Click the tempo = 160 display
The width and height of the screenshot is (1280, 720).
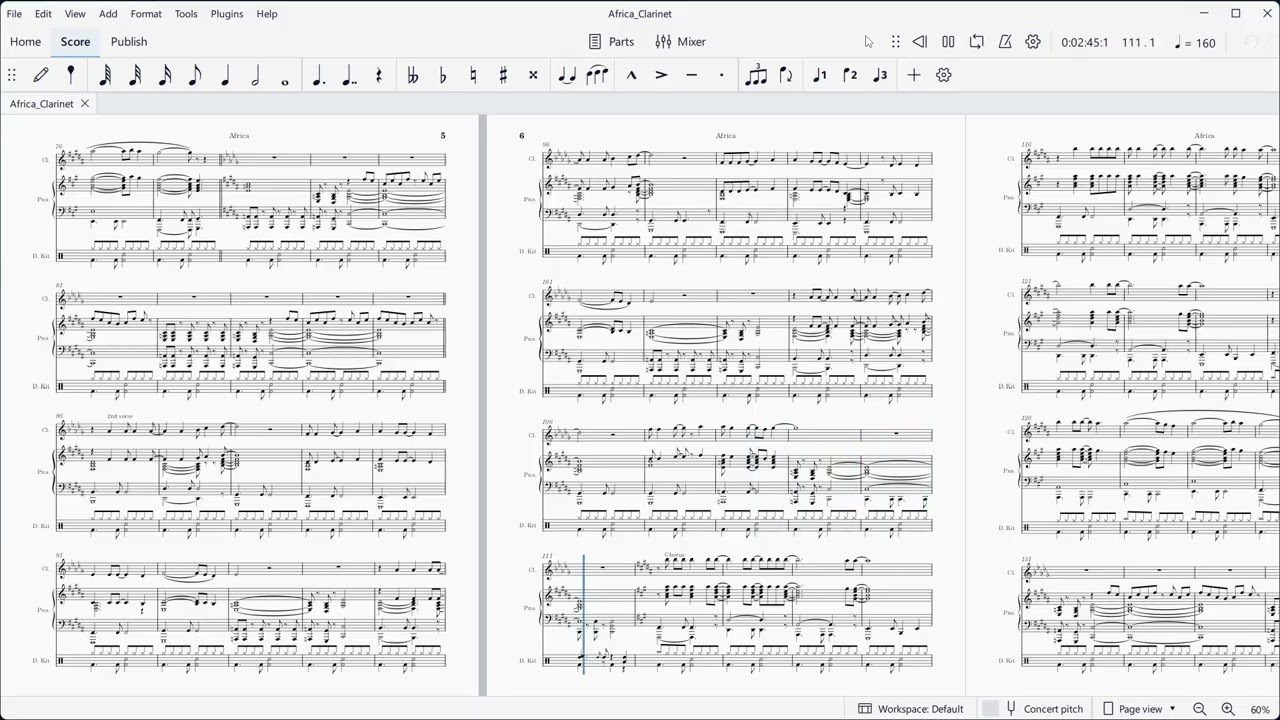point(1195,43)
